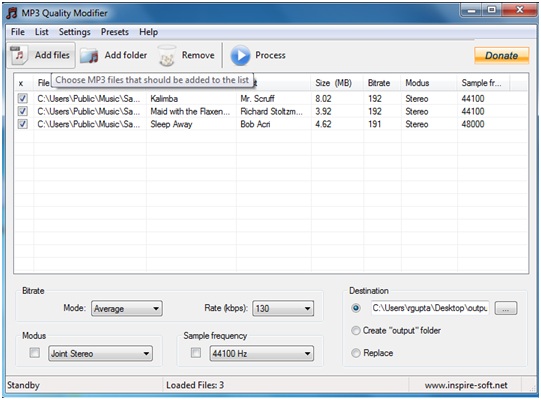Click the Remove trash bin icon
Screen dimensions: 541x400
[x=167, y=56]
